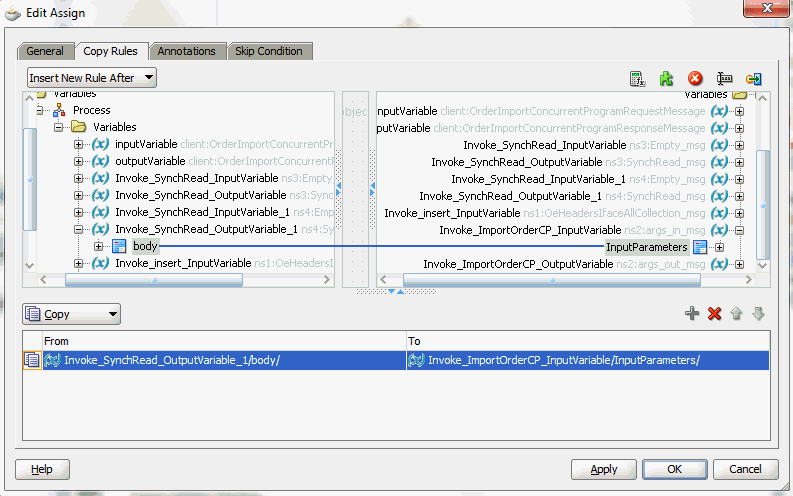Click the blue-yellow arrow toolbar icon
This screenshot has height=496, width=793.
pos(754,79)
